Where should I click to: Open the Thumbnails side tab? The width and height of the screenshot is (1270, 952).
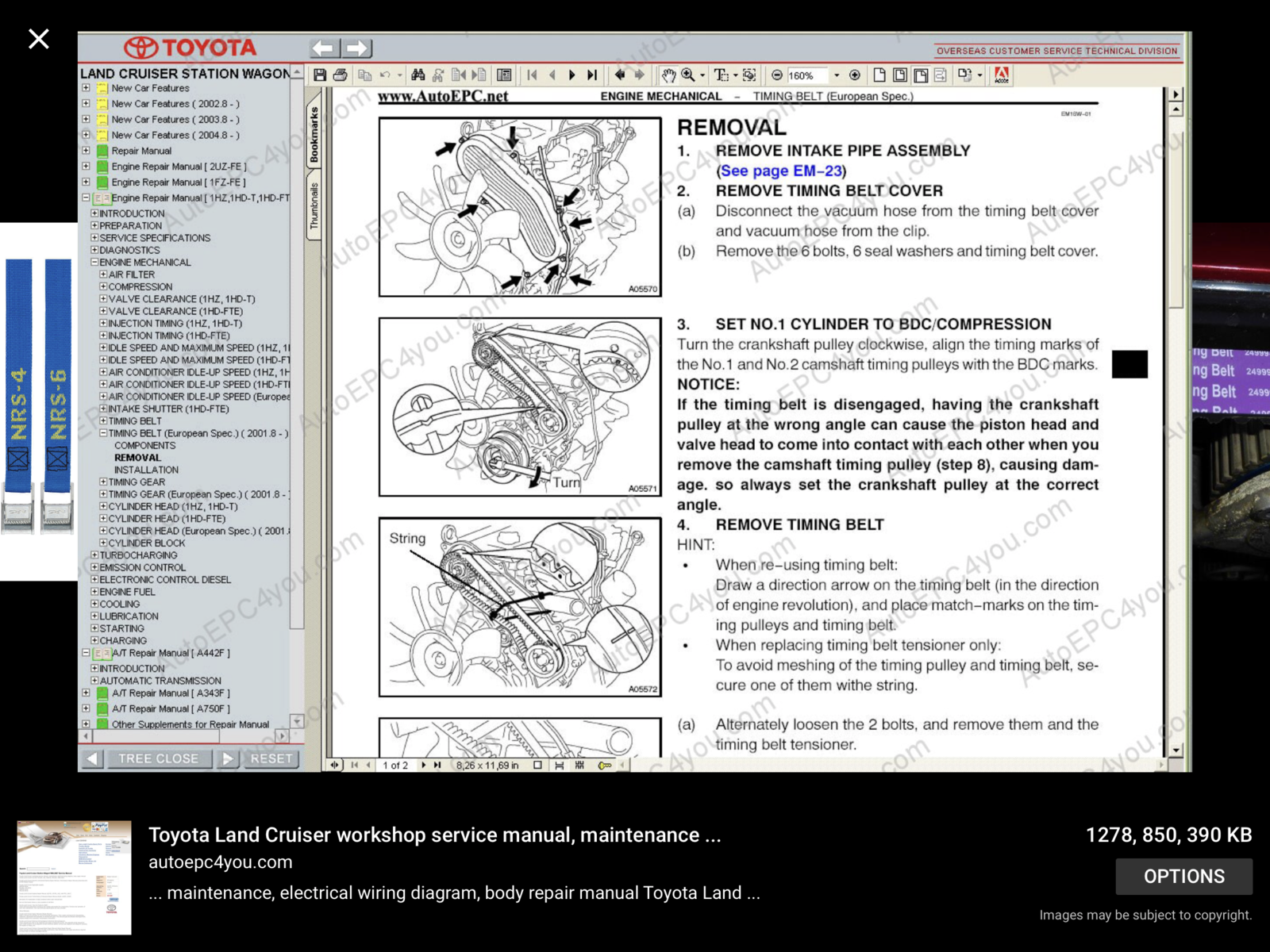[x=314, y=205]
